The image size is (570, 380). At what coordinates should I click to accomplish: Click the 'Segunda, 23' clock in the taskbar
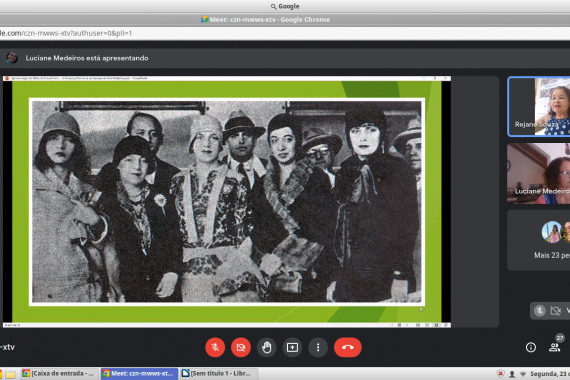(550, 374)
